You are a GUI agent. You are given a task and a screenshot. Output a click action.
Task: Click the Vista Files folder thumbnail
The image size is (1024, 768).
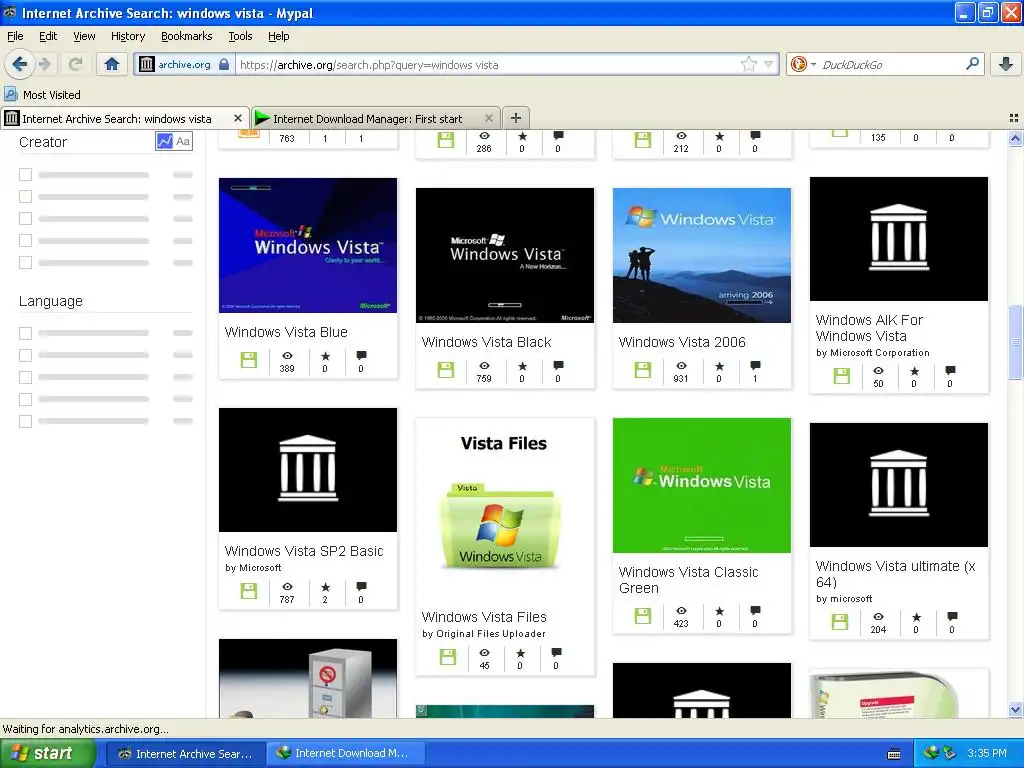[505, 509]
